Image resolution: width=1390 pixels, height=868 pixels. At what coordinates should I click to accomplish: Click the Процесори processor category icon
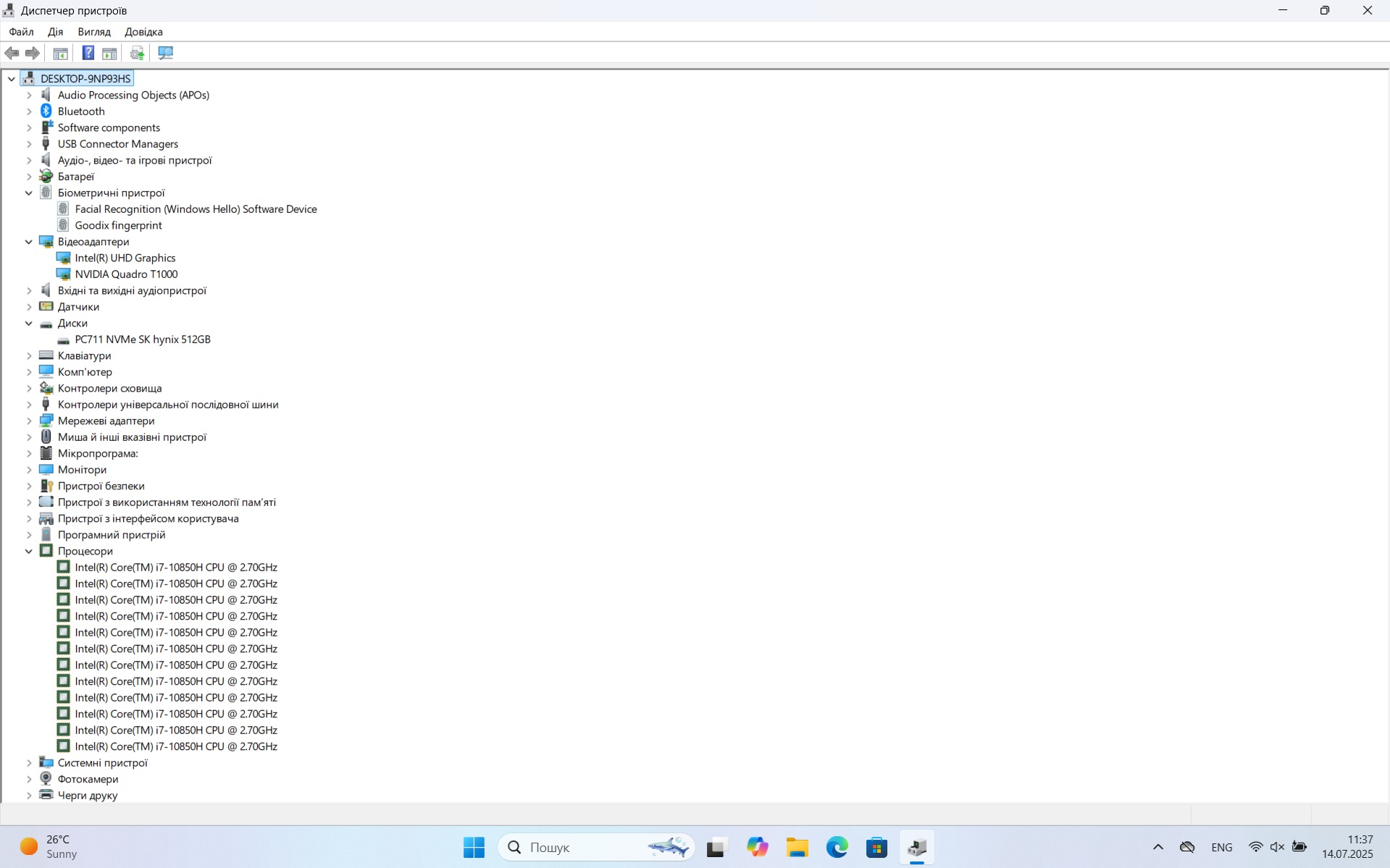point(46,550)
